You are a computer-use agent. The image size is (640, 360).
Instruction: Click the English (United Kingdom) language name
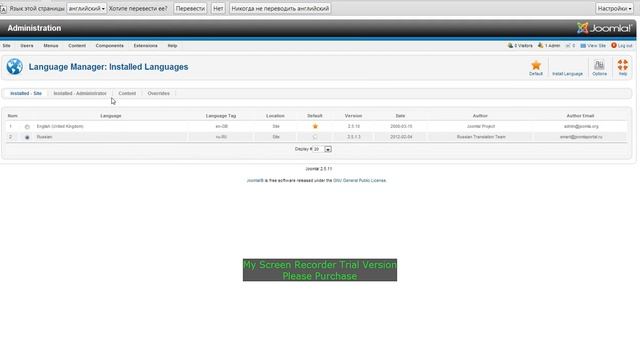[x=60, y=127]
